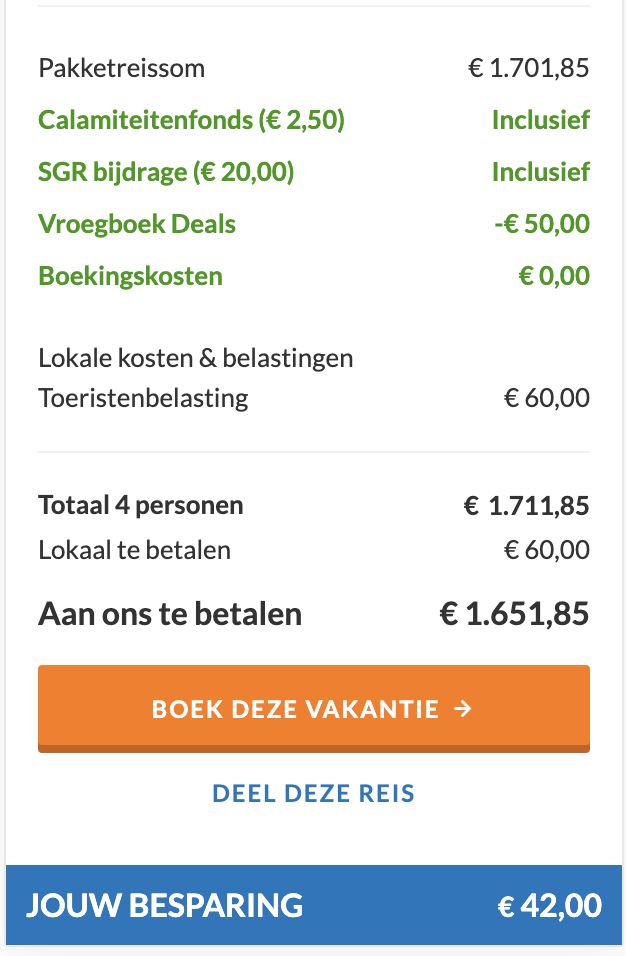626x956 pixels.
Task: Select the Vroegboek Deals label
Action: [x=137, y=224]
